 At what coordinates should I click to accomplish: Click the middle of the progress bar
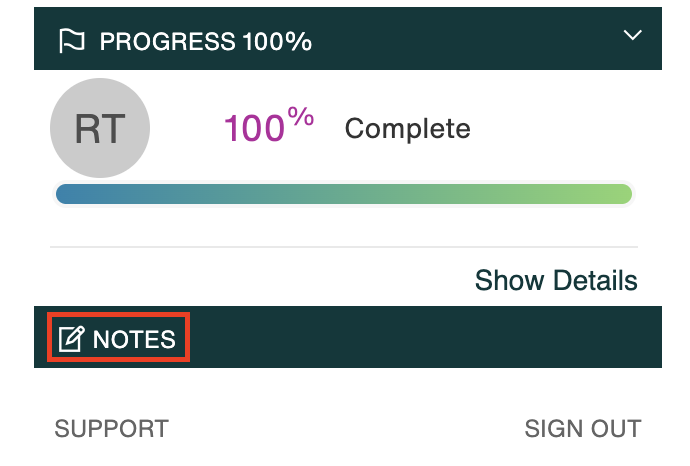tap(344, 194)
